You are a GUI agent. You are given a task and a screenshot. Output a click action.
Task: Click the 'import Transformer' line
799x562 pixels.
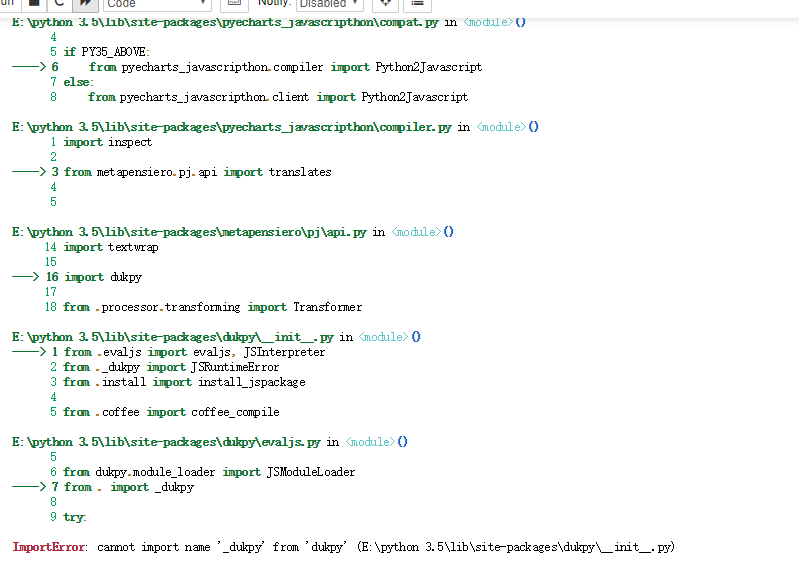[x=212, y=307]
